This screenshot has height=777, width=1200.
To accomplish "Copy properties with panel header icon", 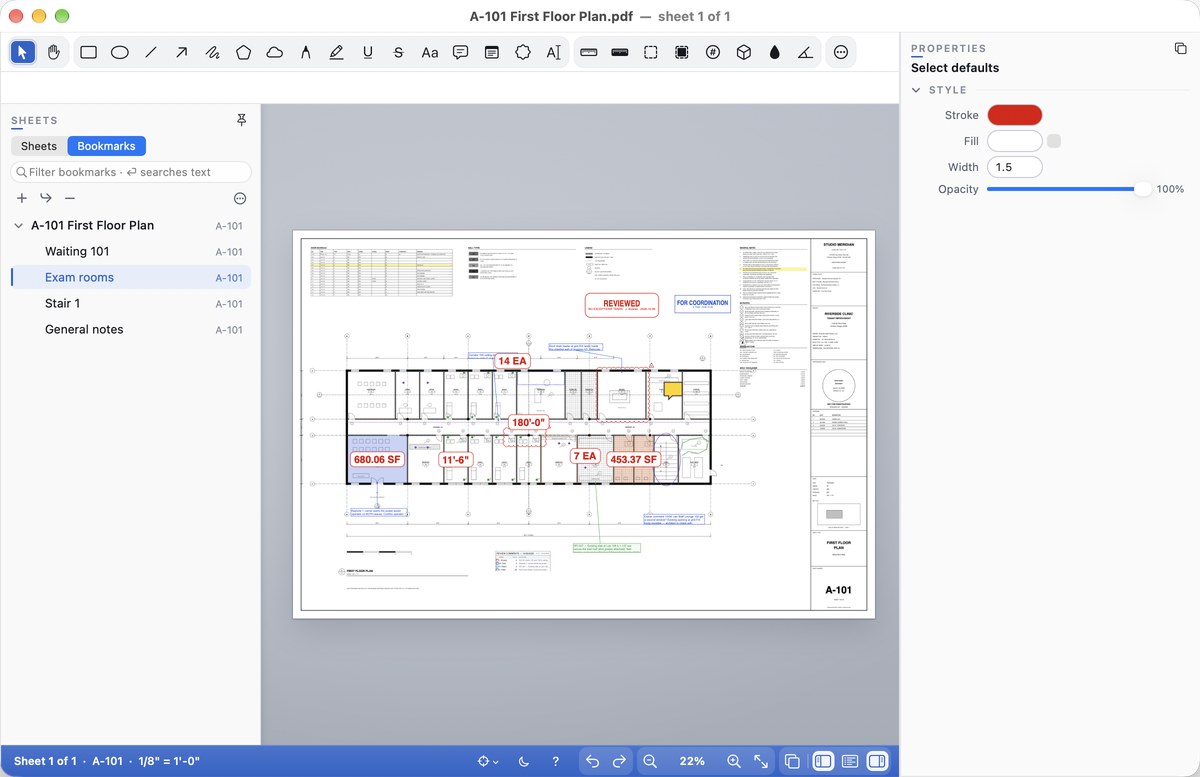I will (1180, 48).
